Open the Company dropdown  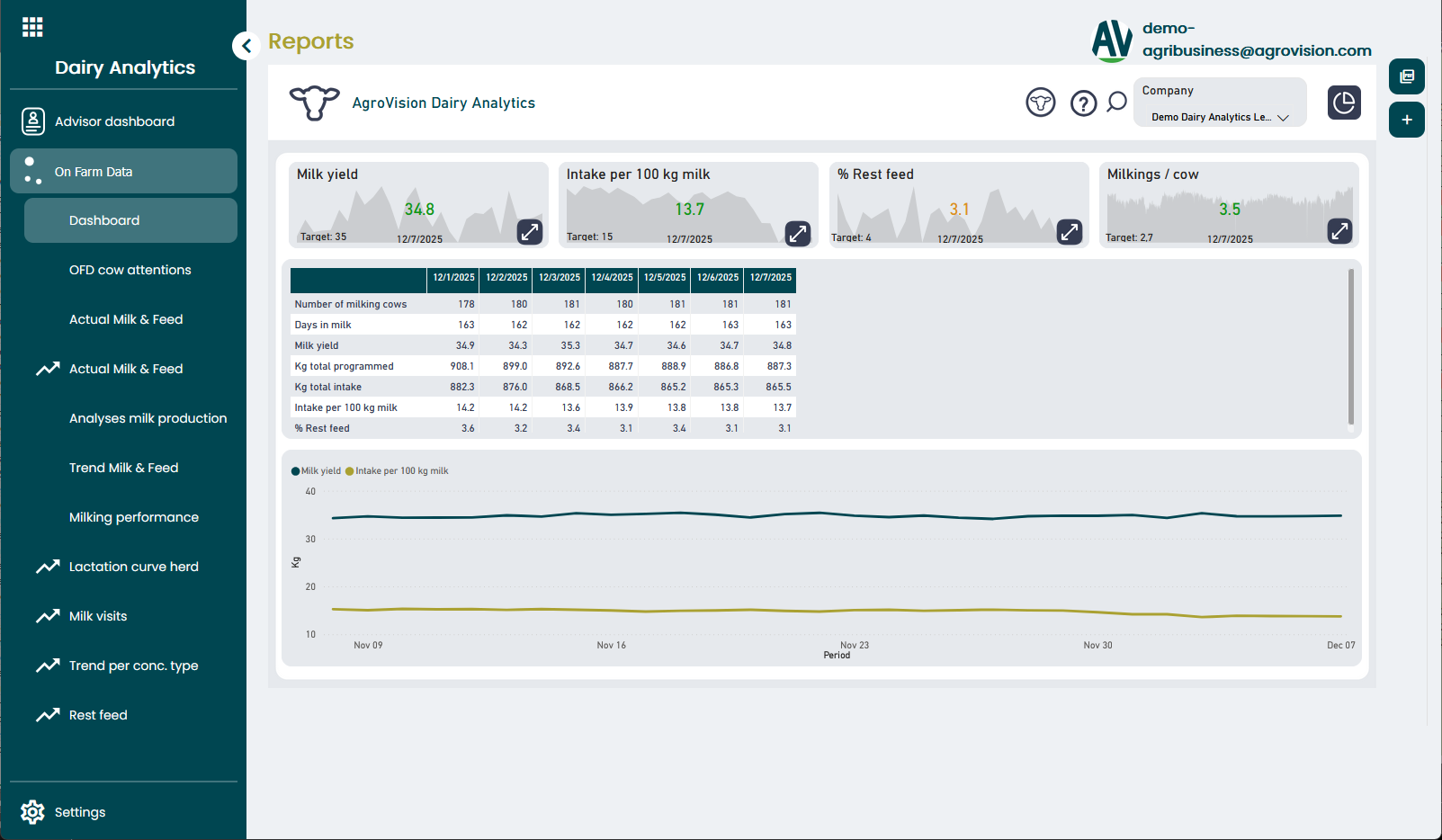point(1219,117)
